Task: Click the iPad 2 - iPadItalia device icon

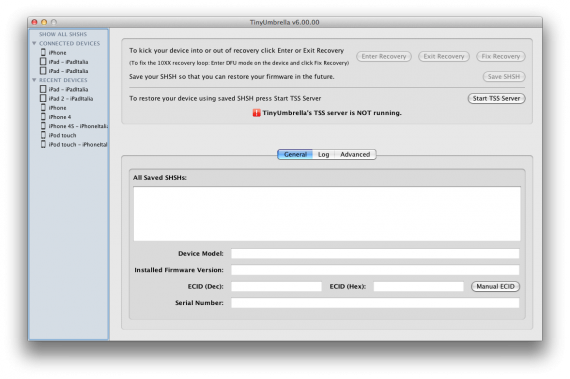Action: pyautogui.click(x=43, y=98)
